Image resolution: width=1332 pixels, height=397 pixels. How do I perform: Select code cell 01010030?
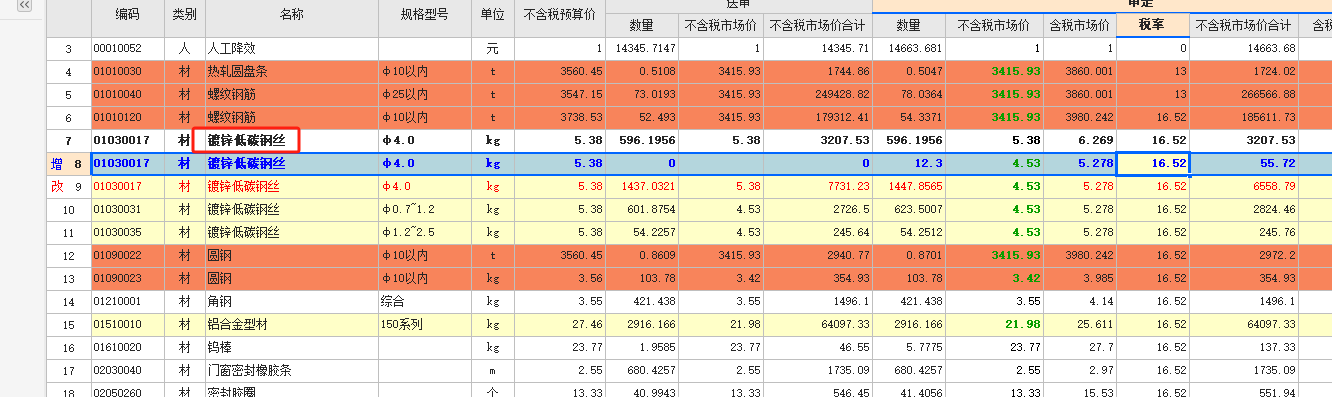pos(128,71)
